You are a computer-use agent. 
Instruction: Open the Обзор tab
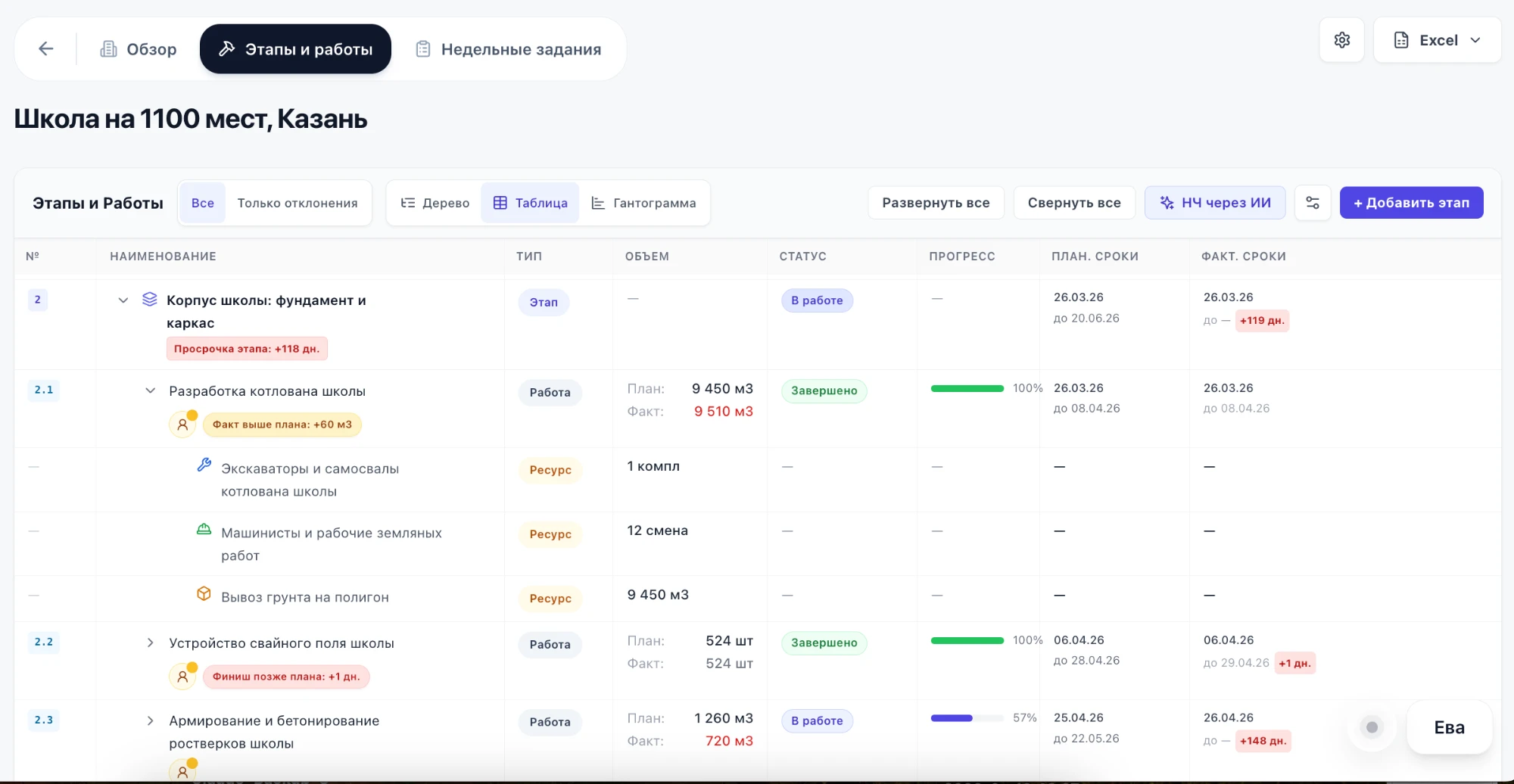tap(139, 49)
